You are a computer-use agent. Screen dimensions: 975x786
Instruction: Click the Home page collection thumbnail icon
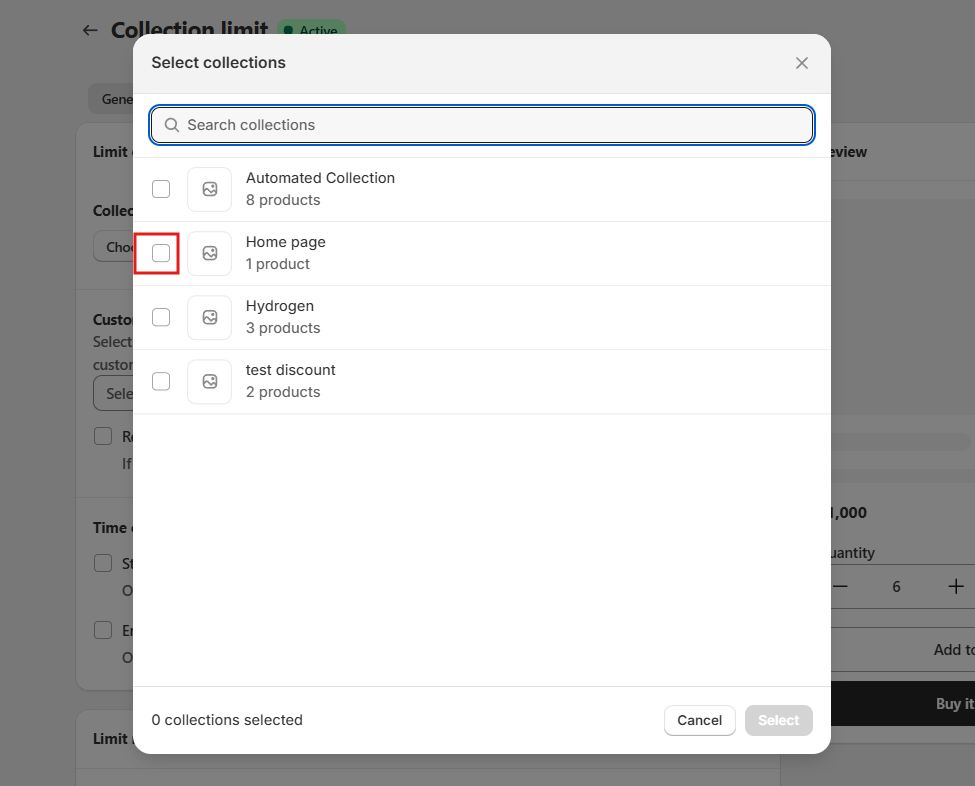click(209, 253)
